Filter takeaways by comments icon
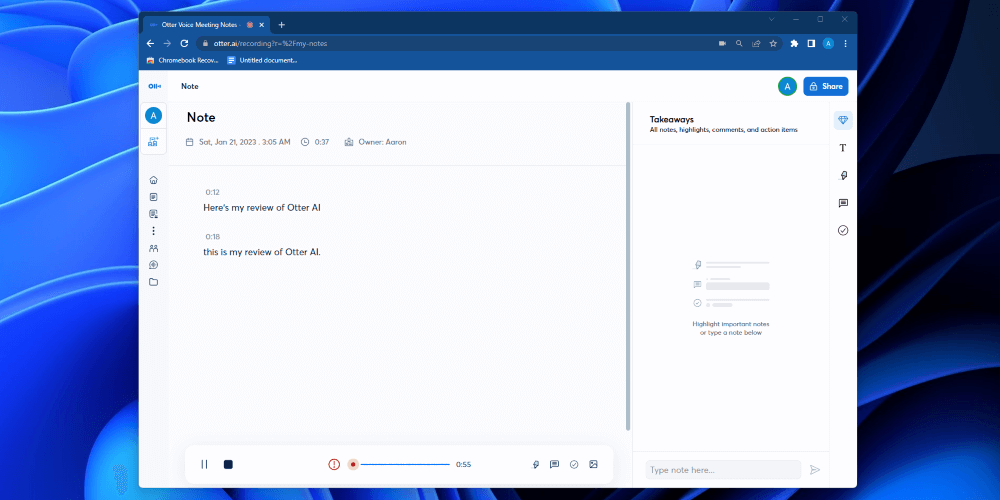This screenshot has width=1000, height=500. tap(843, 203)
